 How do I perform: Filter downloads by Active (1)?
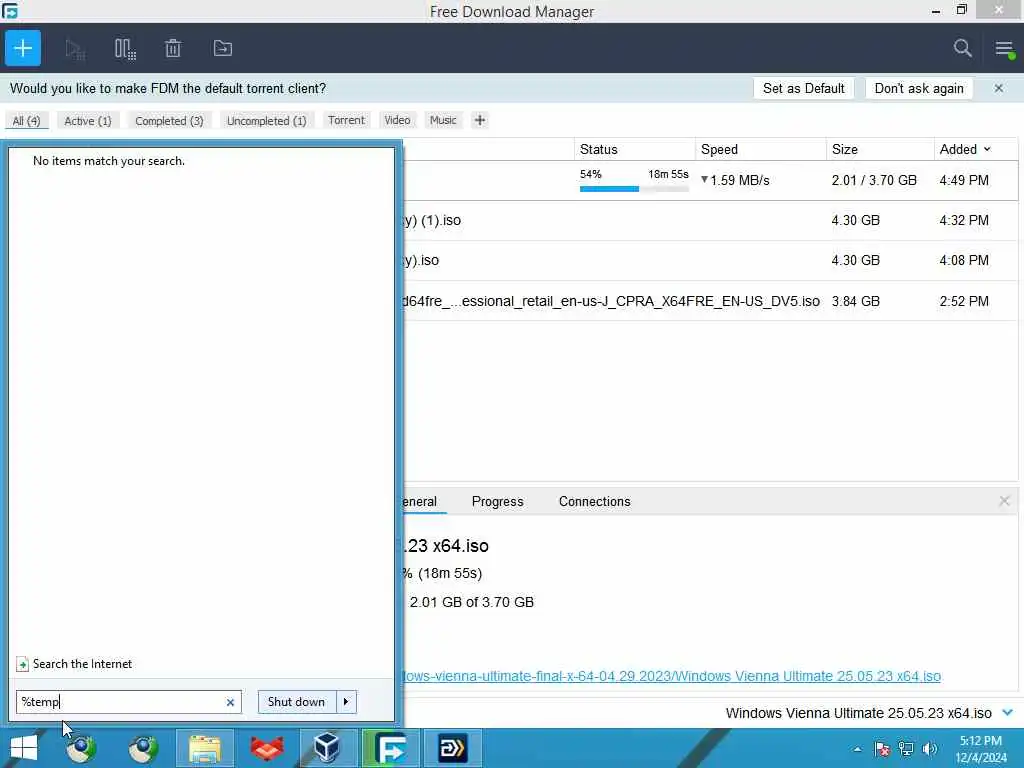[88, 121]
